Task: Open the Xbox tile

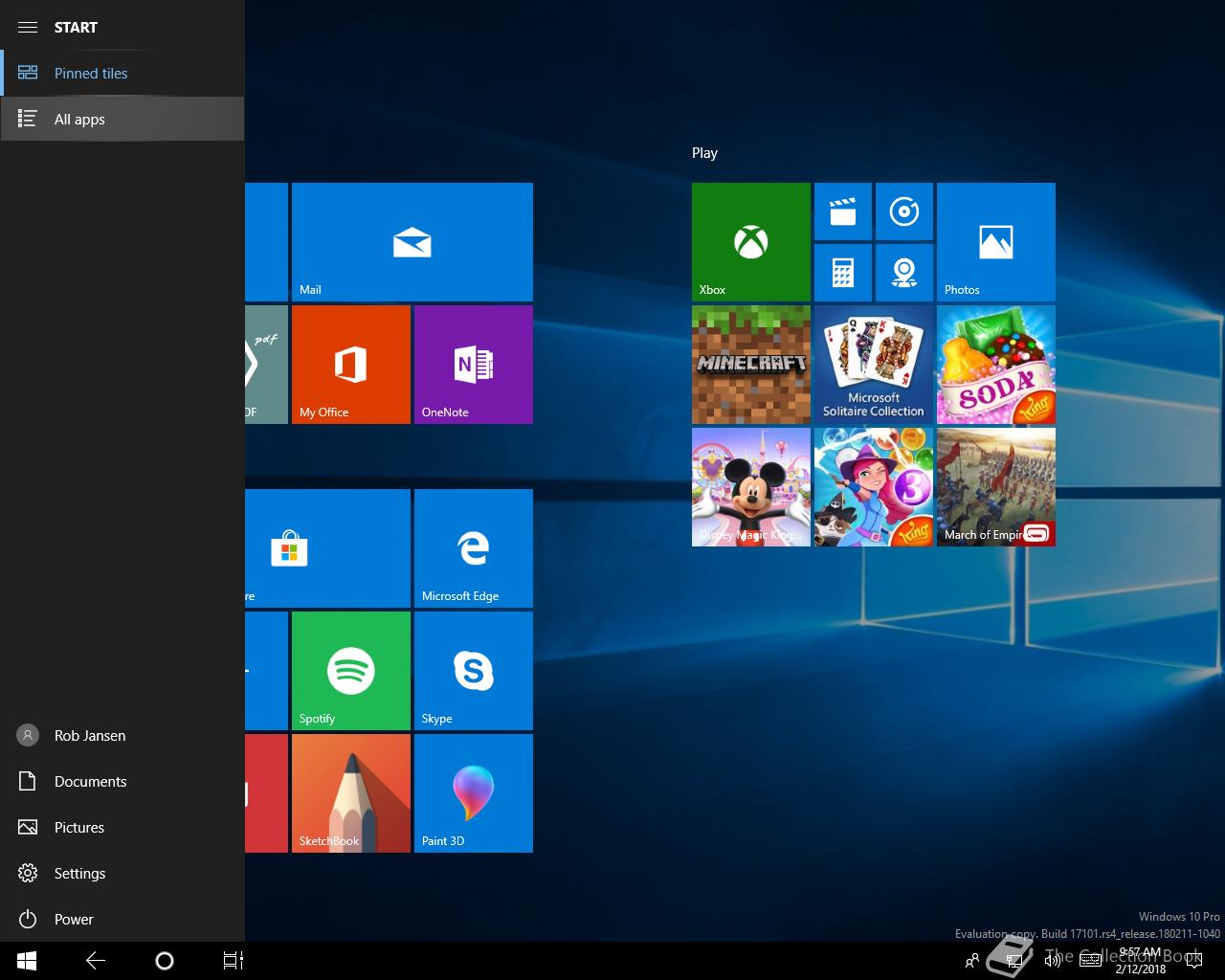Action: coord(751,242)
